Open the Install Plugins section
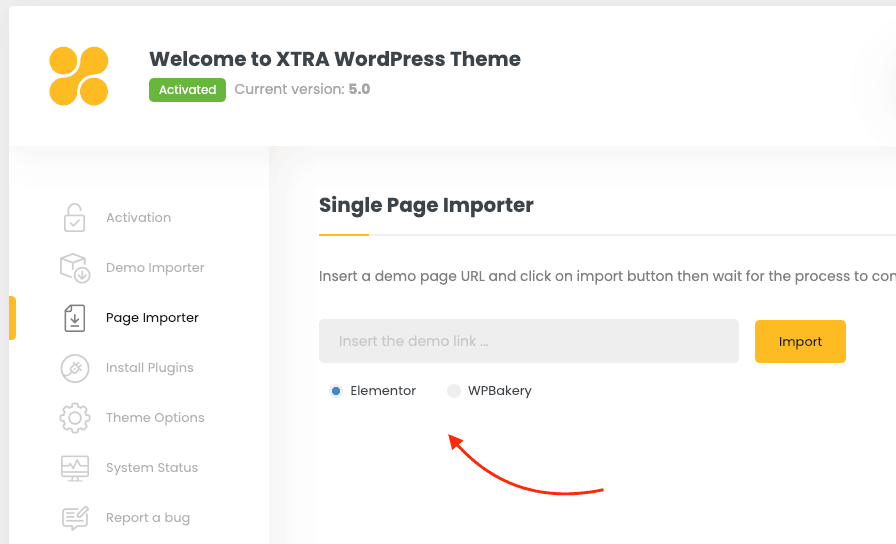Image resolution: width=896 pixels, height=544 pixels. pos(150,368)
